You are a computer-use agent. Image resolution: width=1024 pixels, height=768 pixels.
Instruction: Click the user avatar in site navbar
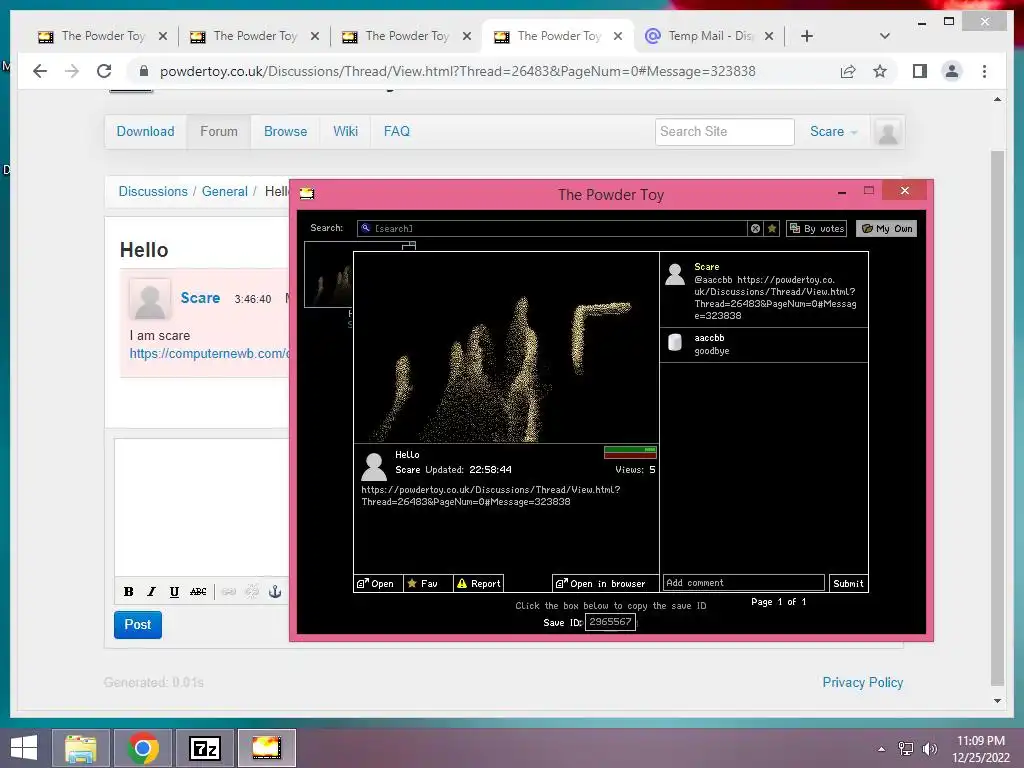point(888,132)
